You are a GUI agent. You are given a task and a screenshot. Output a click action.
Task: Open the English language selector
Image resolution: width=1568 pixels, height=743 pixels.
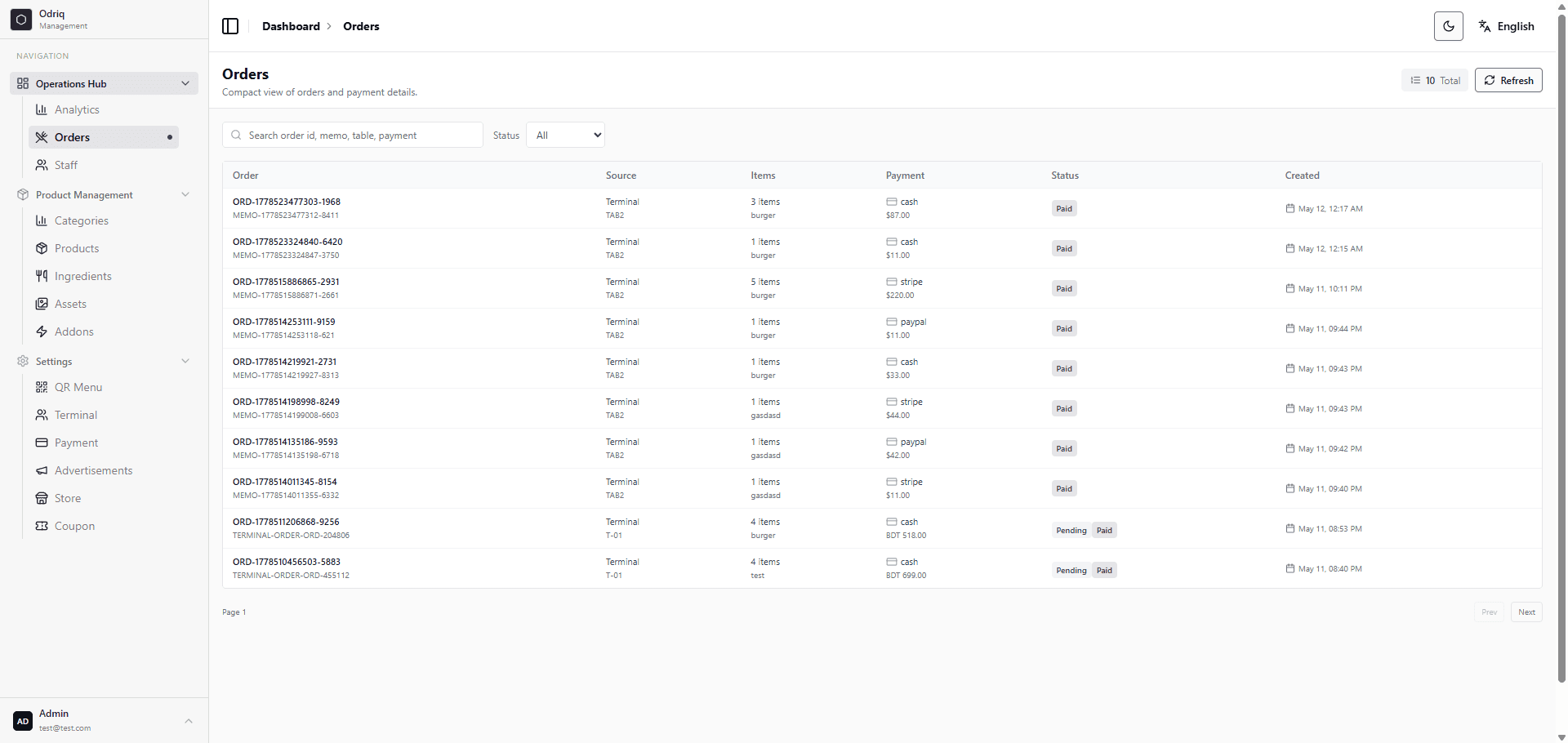click(x=1506, y=26)
